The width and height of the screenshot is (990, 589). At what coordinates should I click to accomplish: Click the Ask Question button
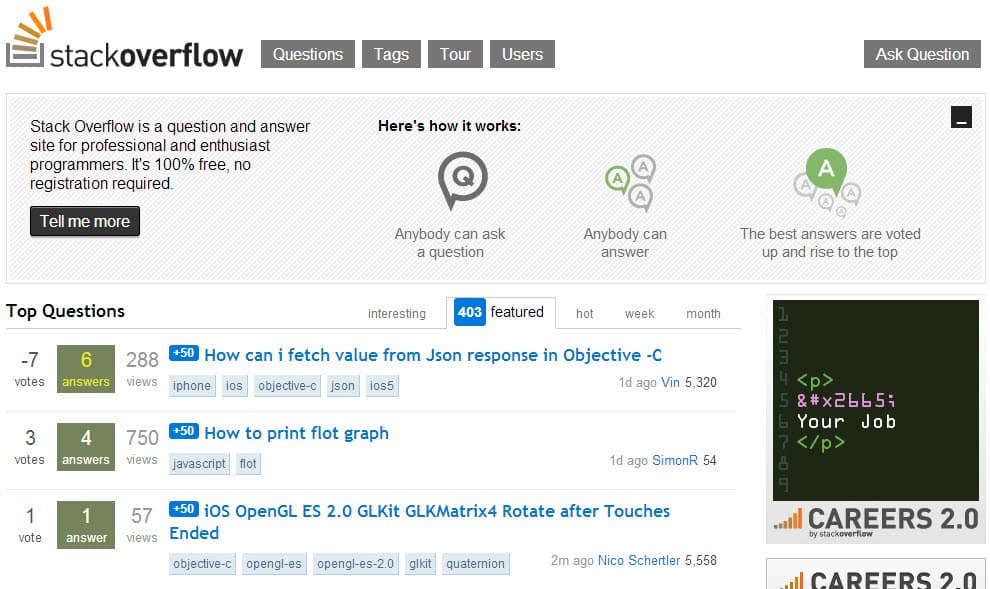(920, 54)
